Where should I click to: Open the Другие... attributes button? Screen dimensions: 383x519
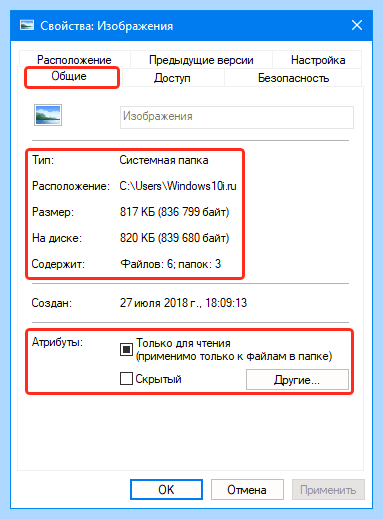[x=297, y=379]
